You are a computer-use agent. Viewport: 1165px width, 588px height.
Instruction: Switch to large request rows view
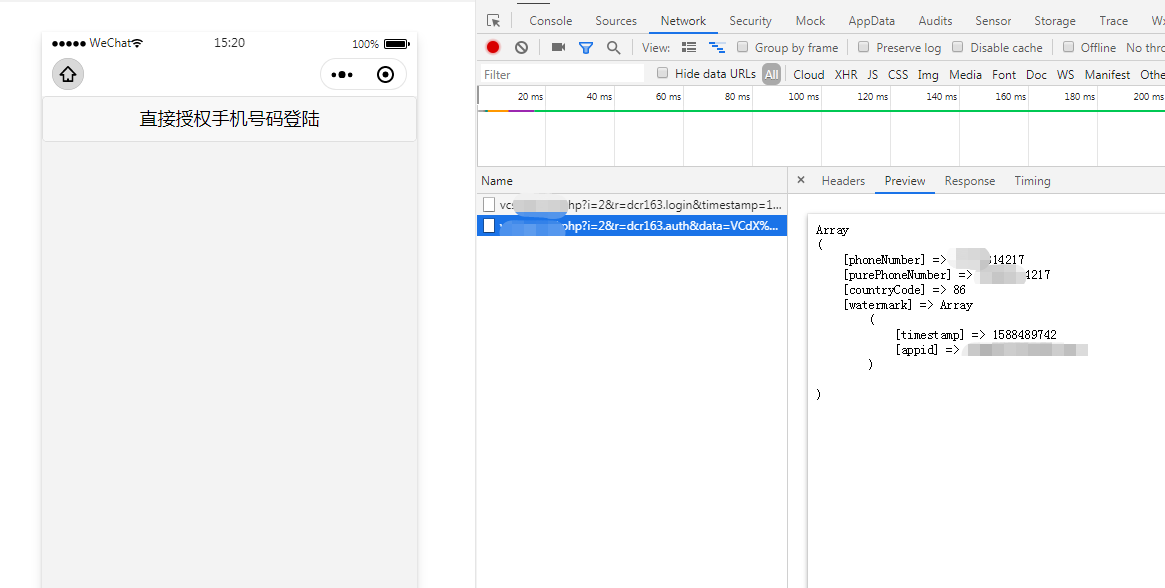pyautogui.click(x=689, y=48)
